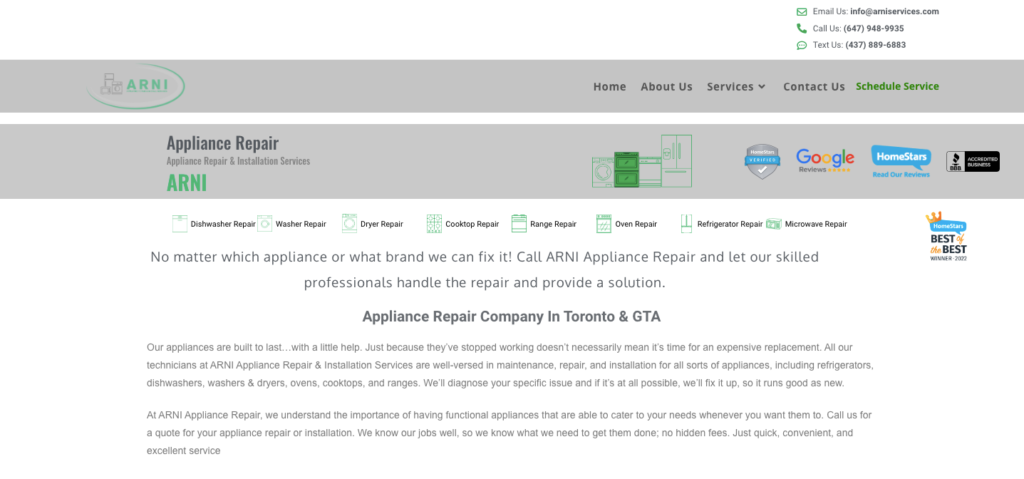Click the oven icon
The width and height of the screenshot is (1024, 479).
click(x=604, y=223)
